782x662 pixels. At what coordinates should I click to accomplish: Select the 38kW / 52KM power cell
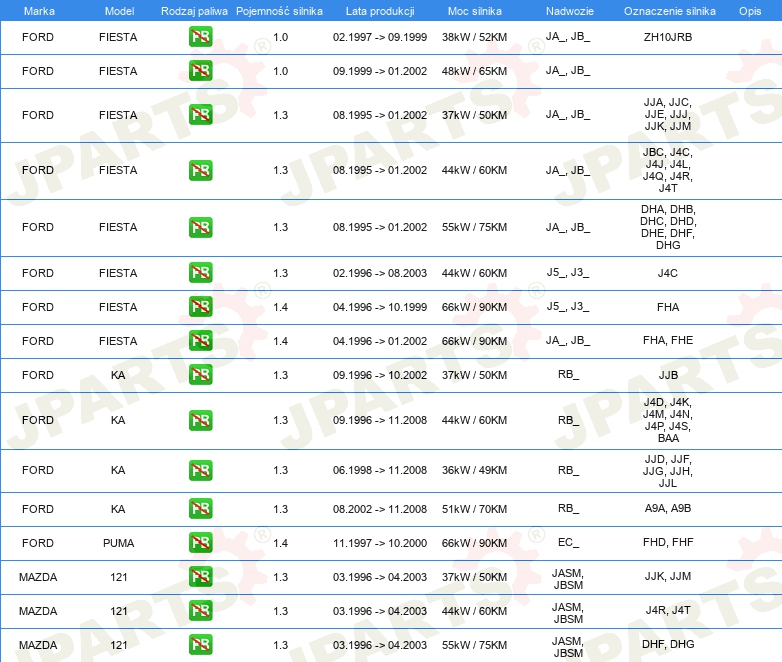(474, 37)
